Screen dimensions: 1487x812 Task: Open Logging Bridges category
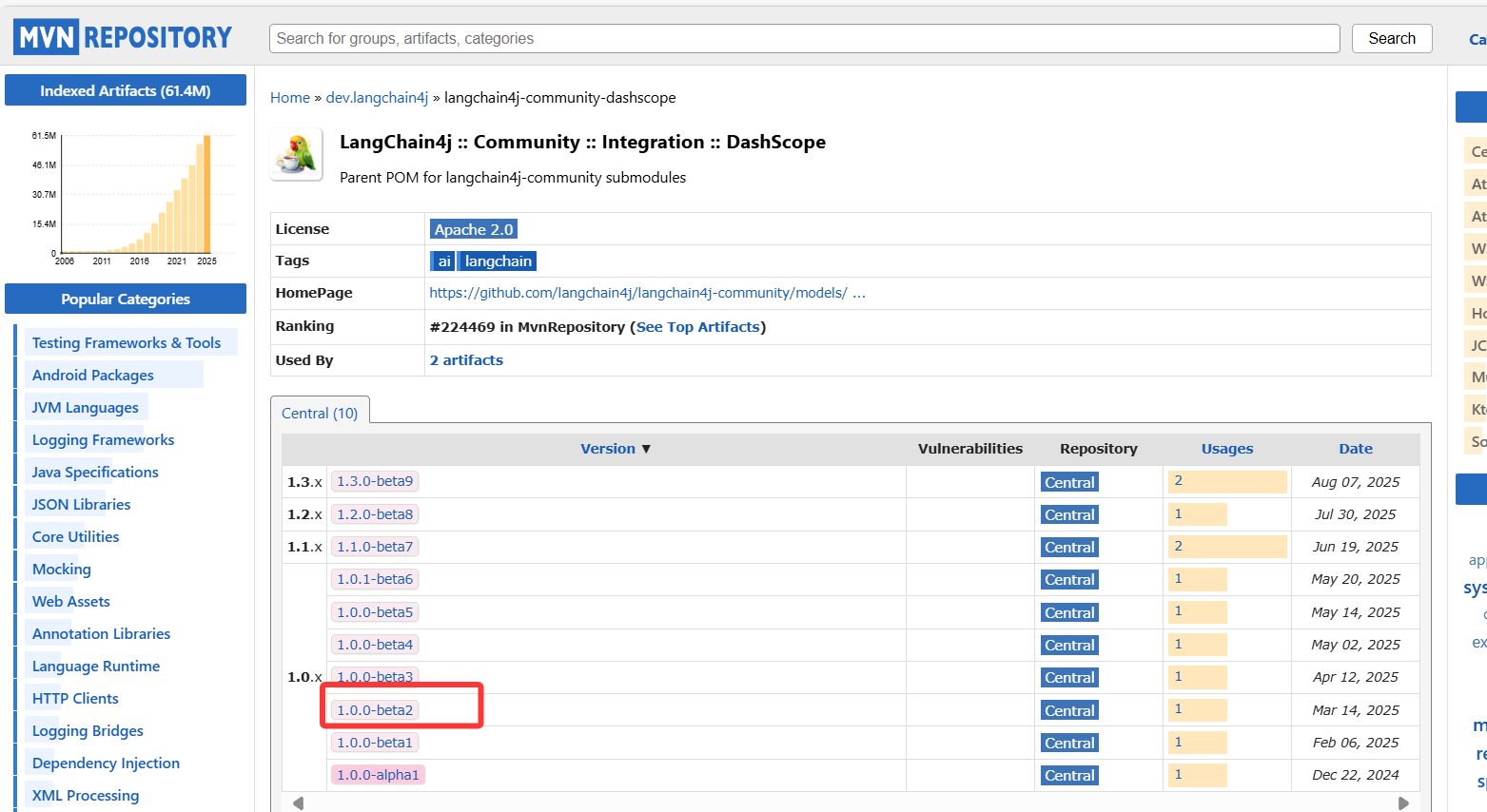[x=88, y=730]
